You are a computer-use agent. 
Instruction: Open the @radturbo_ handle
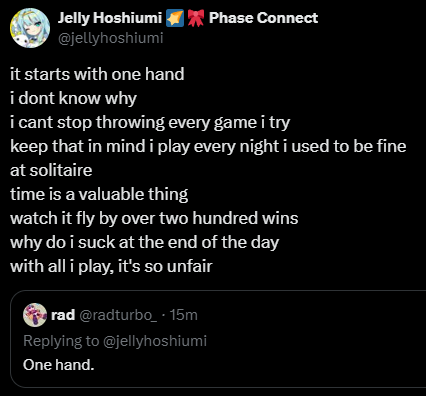[x=118, y=315]
